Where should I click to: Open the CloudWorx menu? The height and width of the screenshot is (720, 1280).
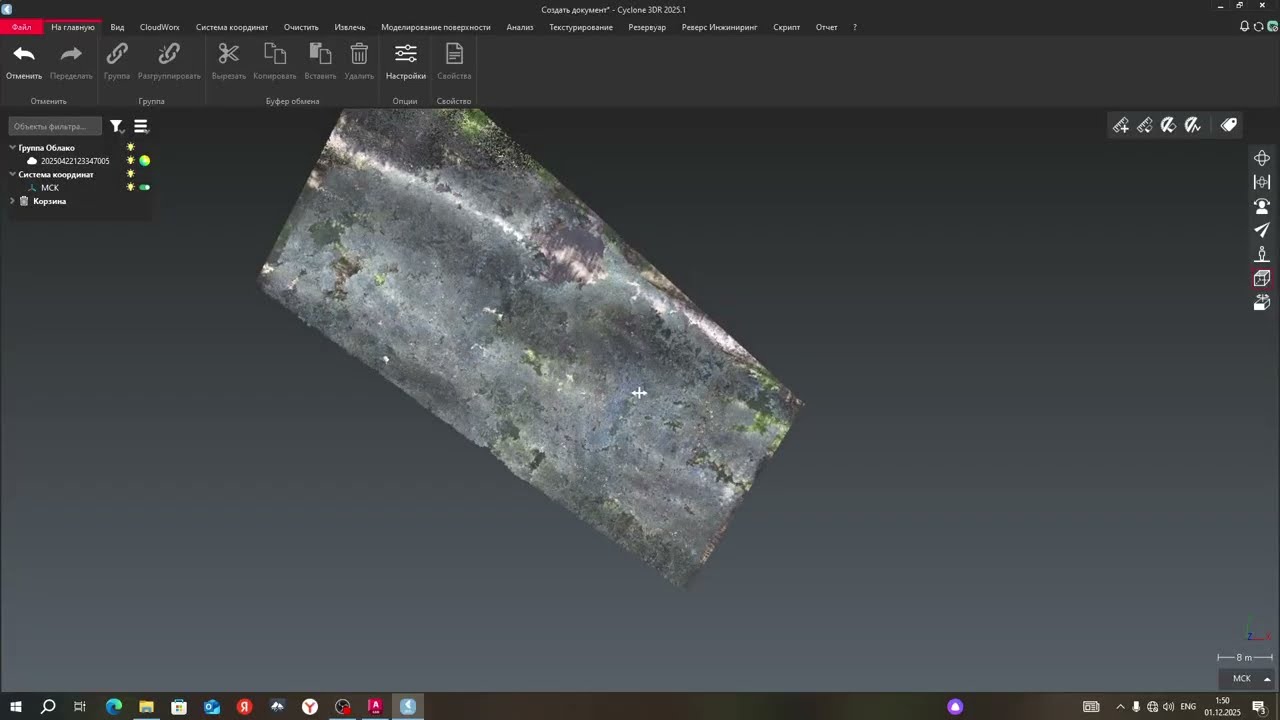click(x=159, y=27)
